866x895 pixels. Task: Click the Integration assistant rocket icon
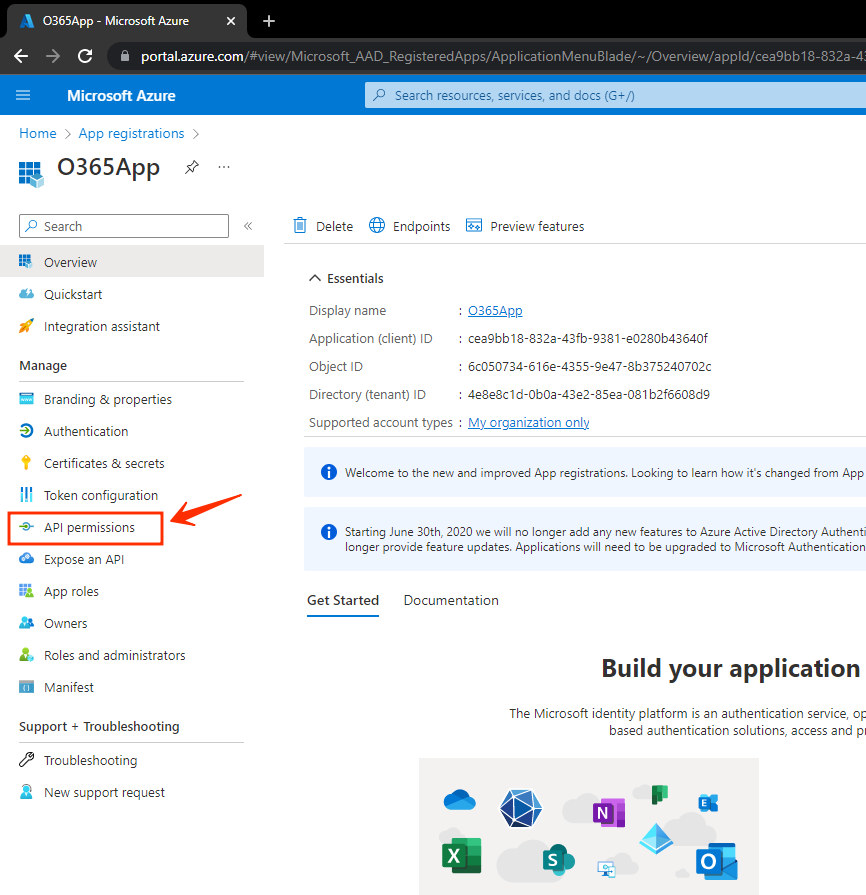26,326
